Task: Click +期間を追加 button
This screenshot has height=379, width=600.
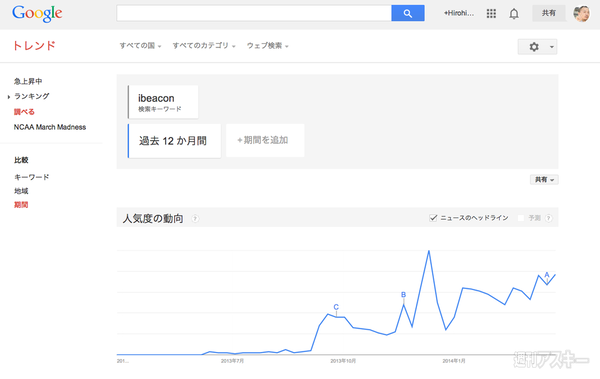Action: pyautogui.click(x=265, y=140)
